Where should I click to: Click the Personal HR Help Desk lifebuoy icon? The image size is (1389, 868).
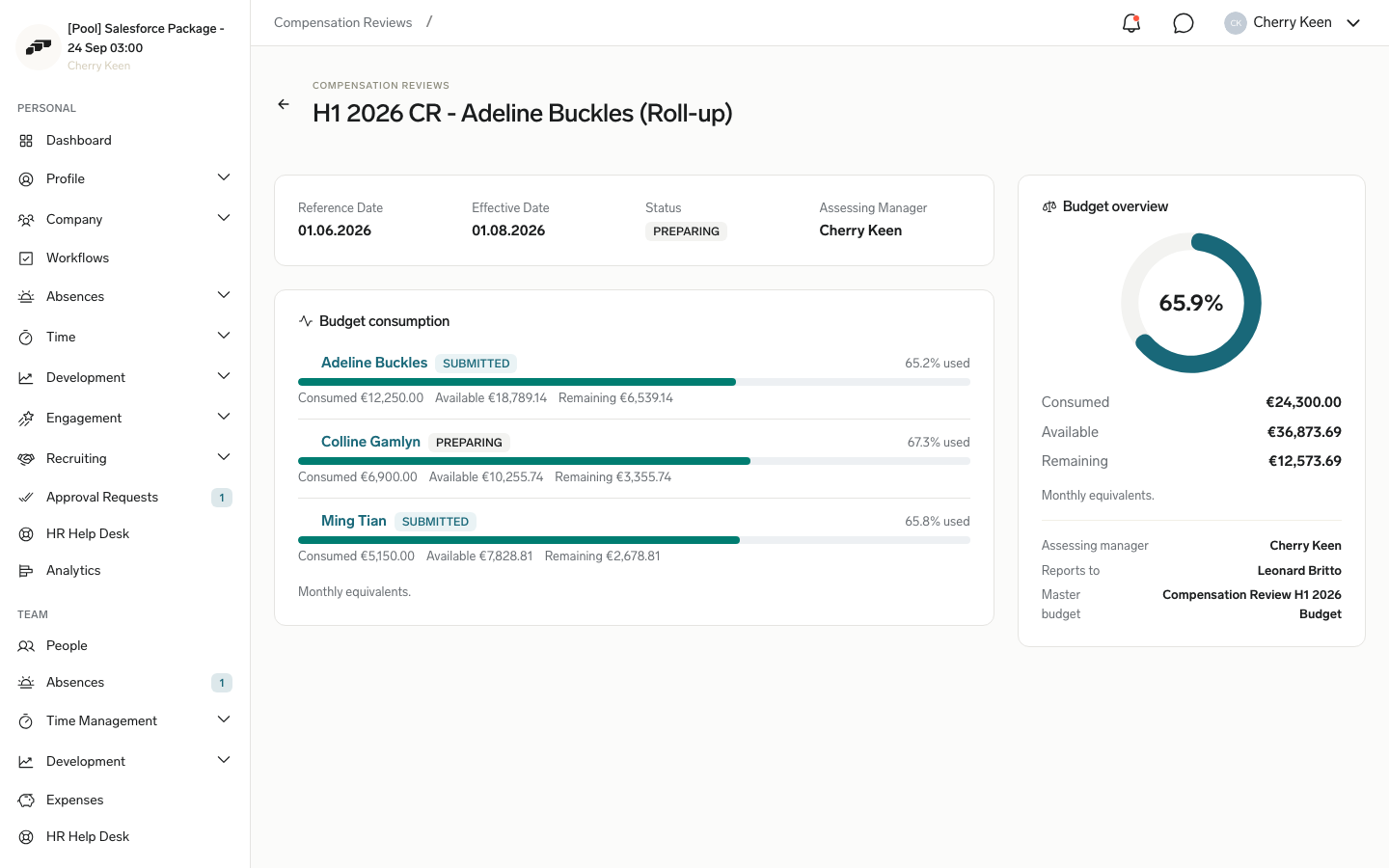[x=26, y=534]
